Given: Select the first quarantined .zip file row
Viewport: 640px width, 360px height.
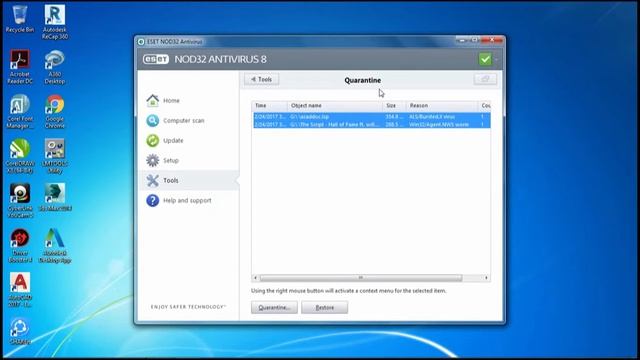Looking at the screenshot, I should 371,117.
